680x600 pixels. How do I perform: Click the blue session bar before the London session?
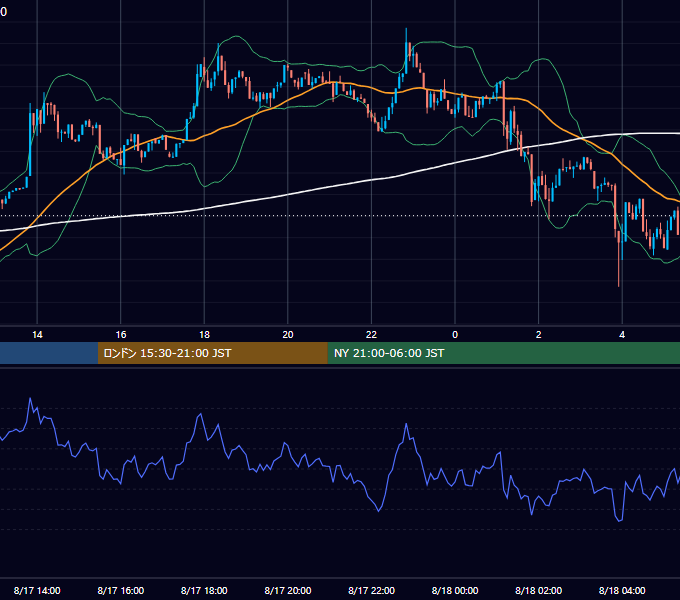(49, 353)
